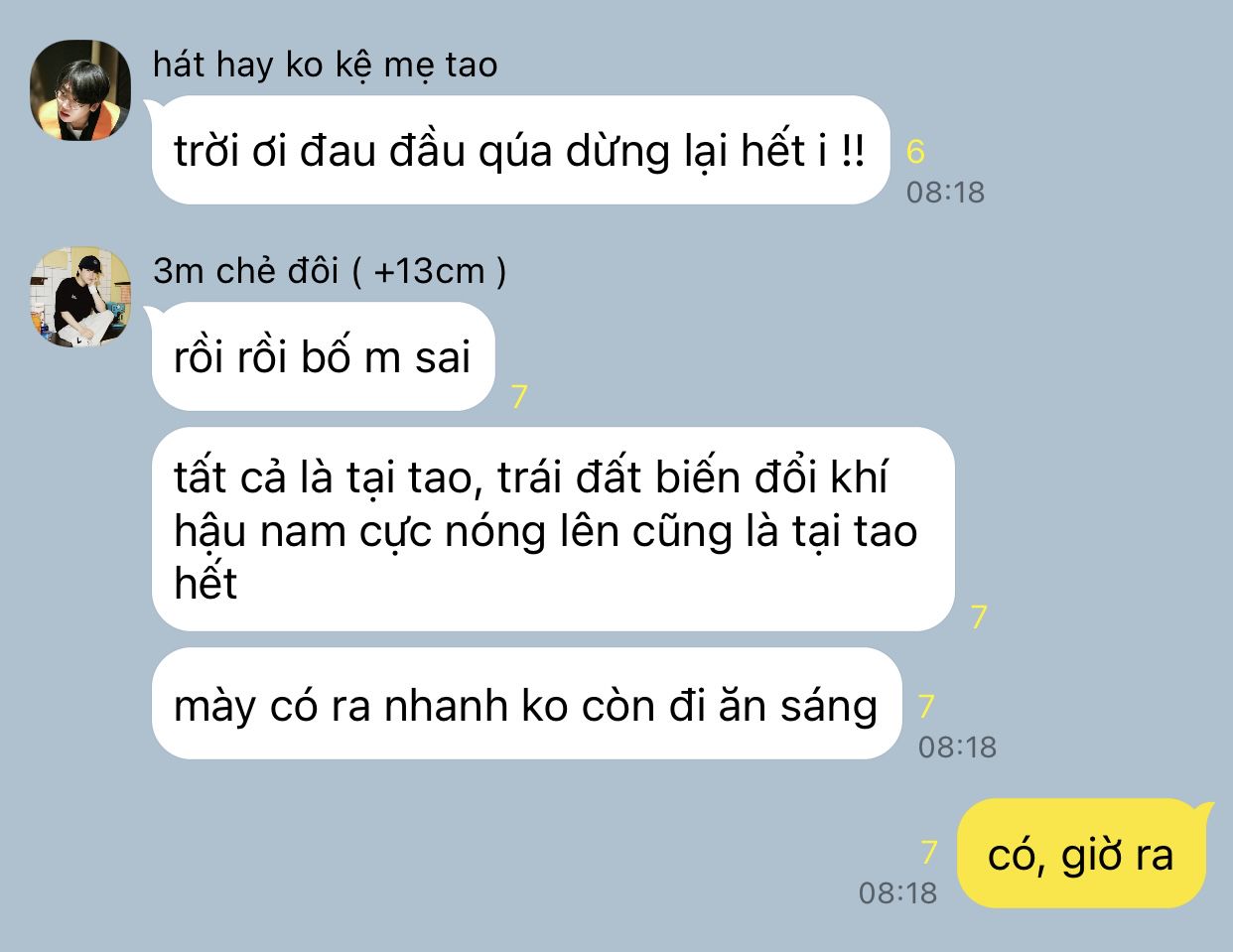Open profile photo of 3m chẻ đôi
This screenshot has width=1233, height=952.
(x=81, y=297)
